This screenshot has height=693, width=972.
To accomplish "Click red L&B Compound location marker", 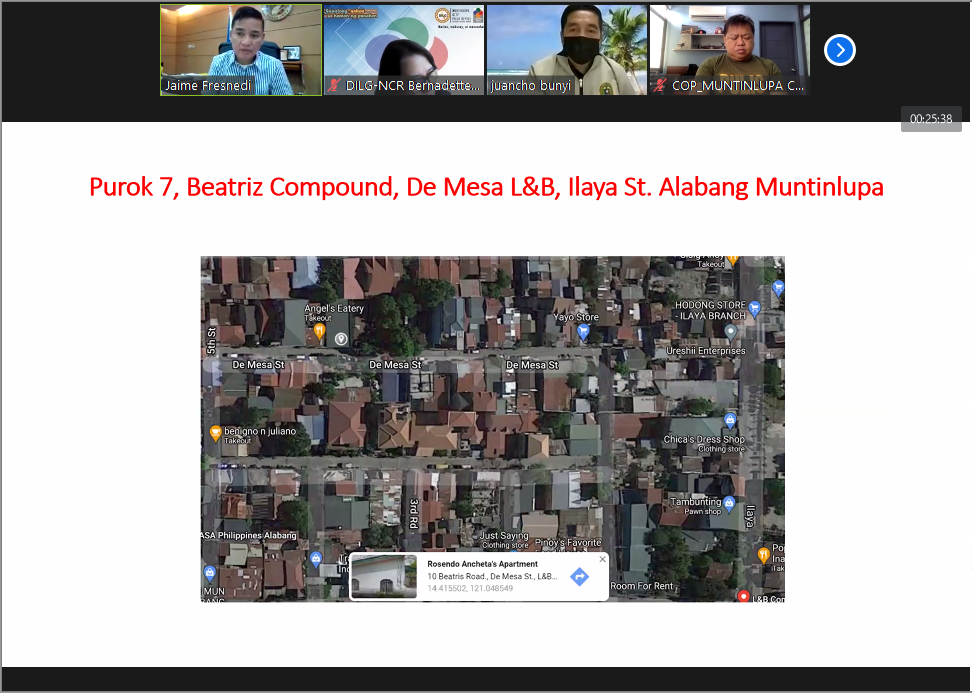I will coord(743,596).
